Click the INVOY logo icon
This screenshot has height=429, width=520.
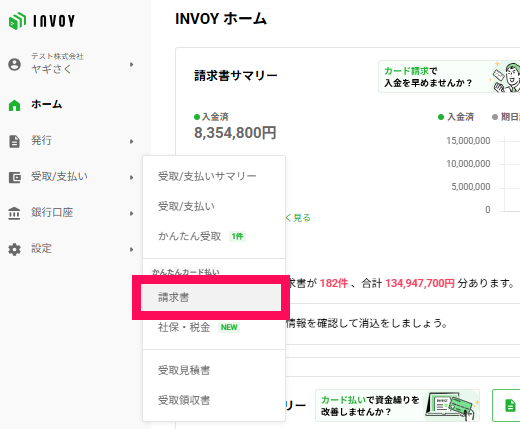pos(17,21)
